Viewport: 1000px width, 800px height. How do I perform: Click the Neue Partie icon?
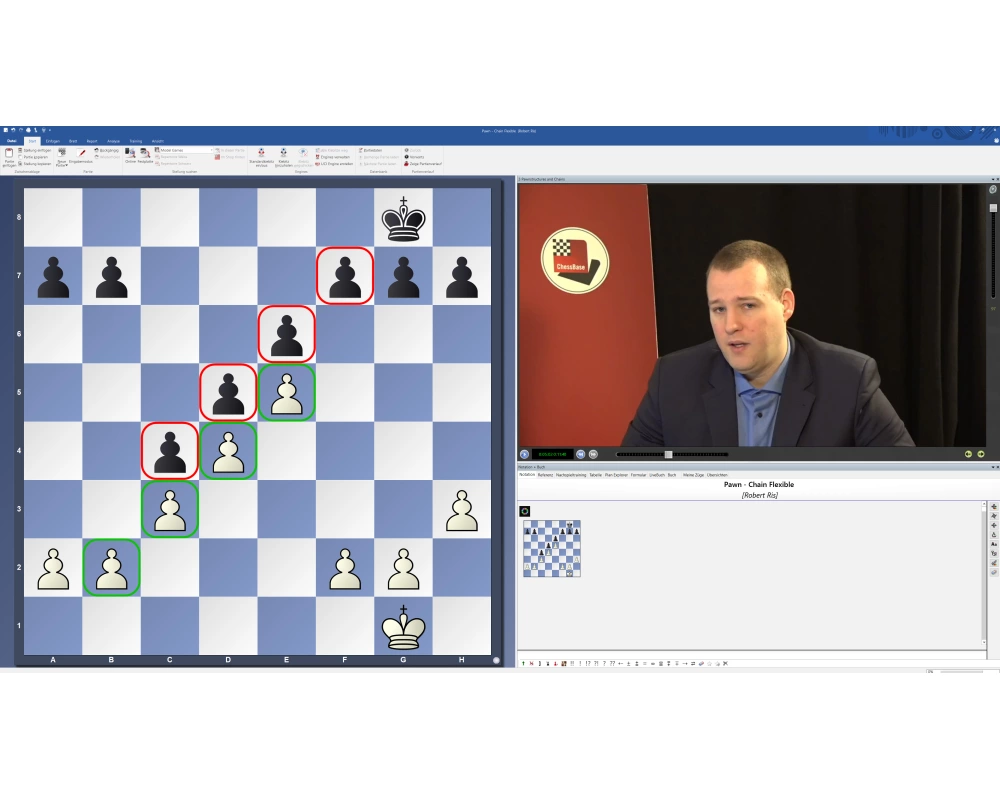tap(62, 154)
